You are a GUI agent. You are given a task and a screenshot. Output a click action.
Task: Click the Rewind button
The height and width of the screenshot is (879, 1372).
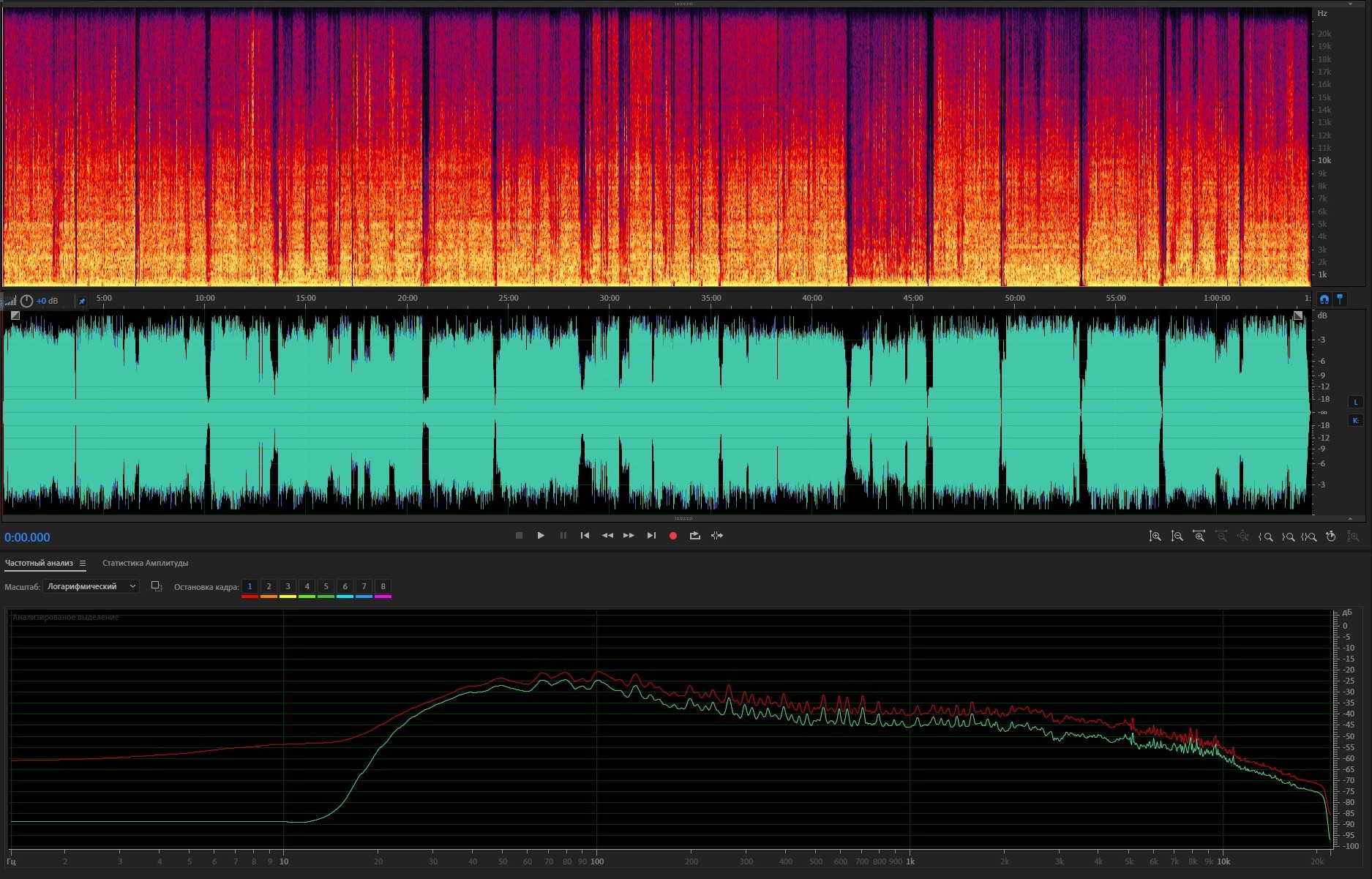[607, 536]
